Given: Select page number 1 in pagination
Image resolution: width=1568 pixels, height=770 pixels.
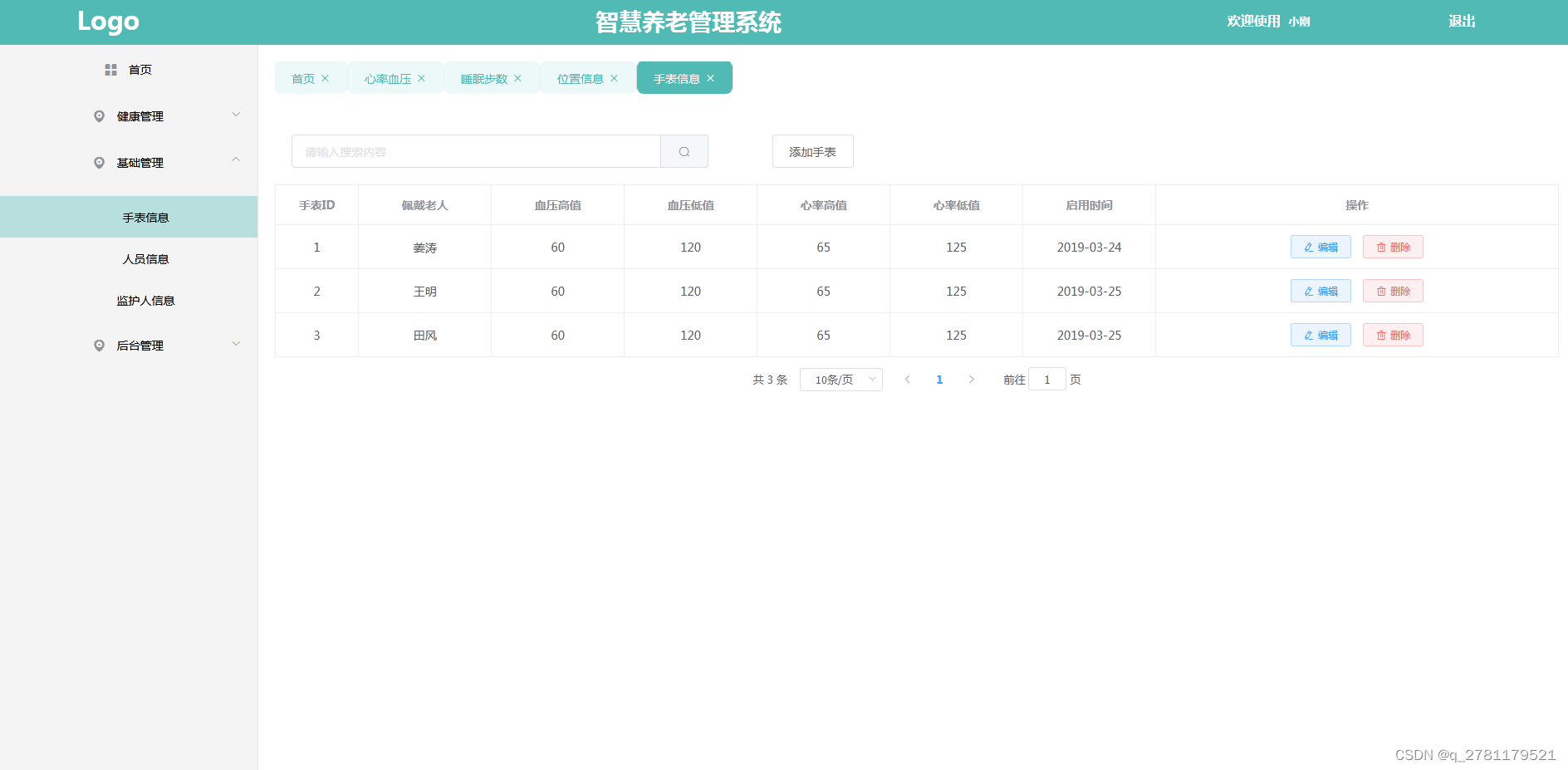Looking at the screenshot, I should [x=939, y=380].
